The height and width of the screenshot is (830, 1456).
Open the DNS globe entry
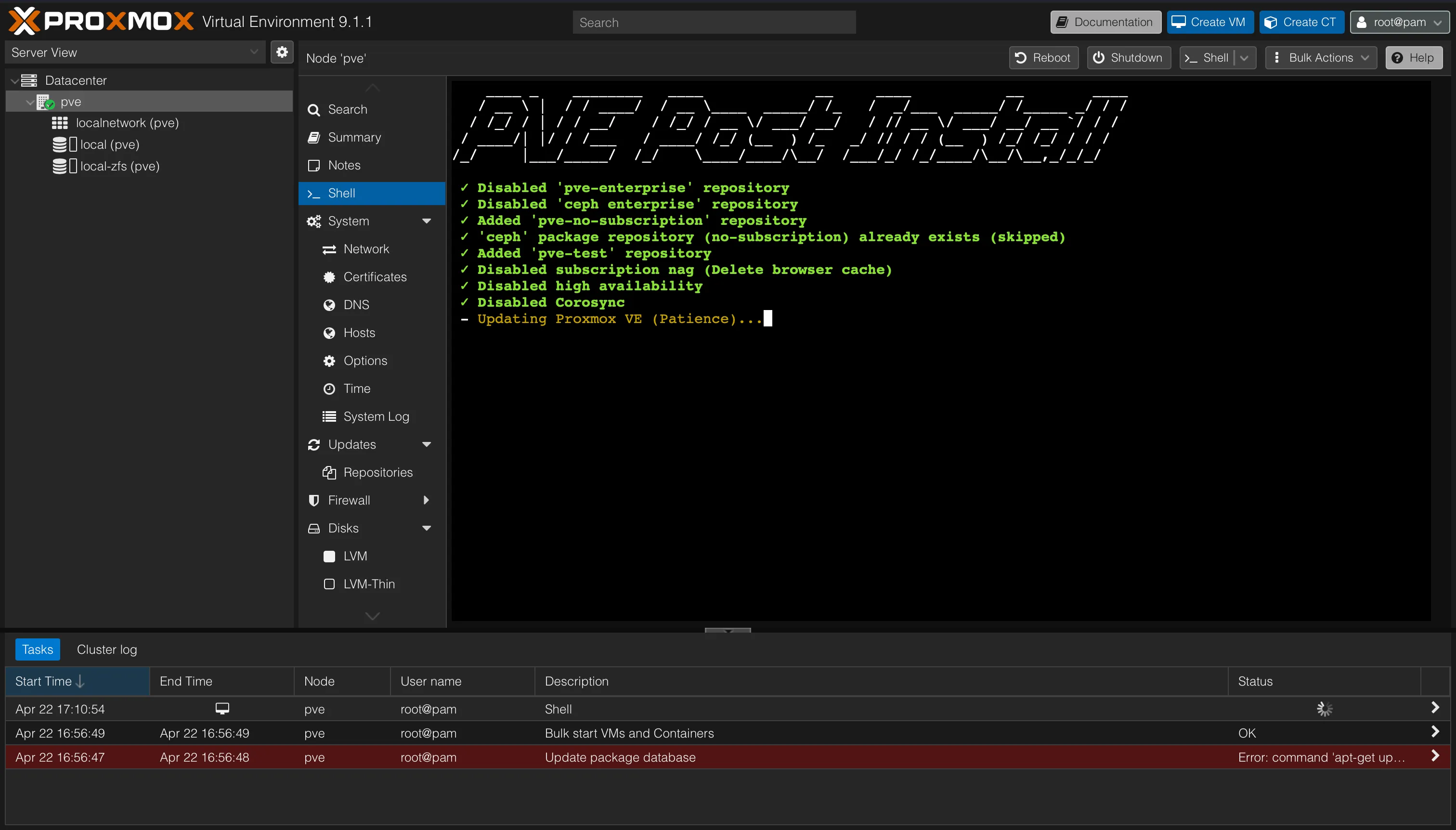point(372,305)
